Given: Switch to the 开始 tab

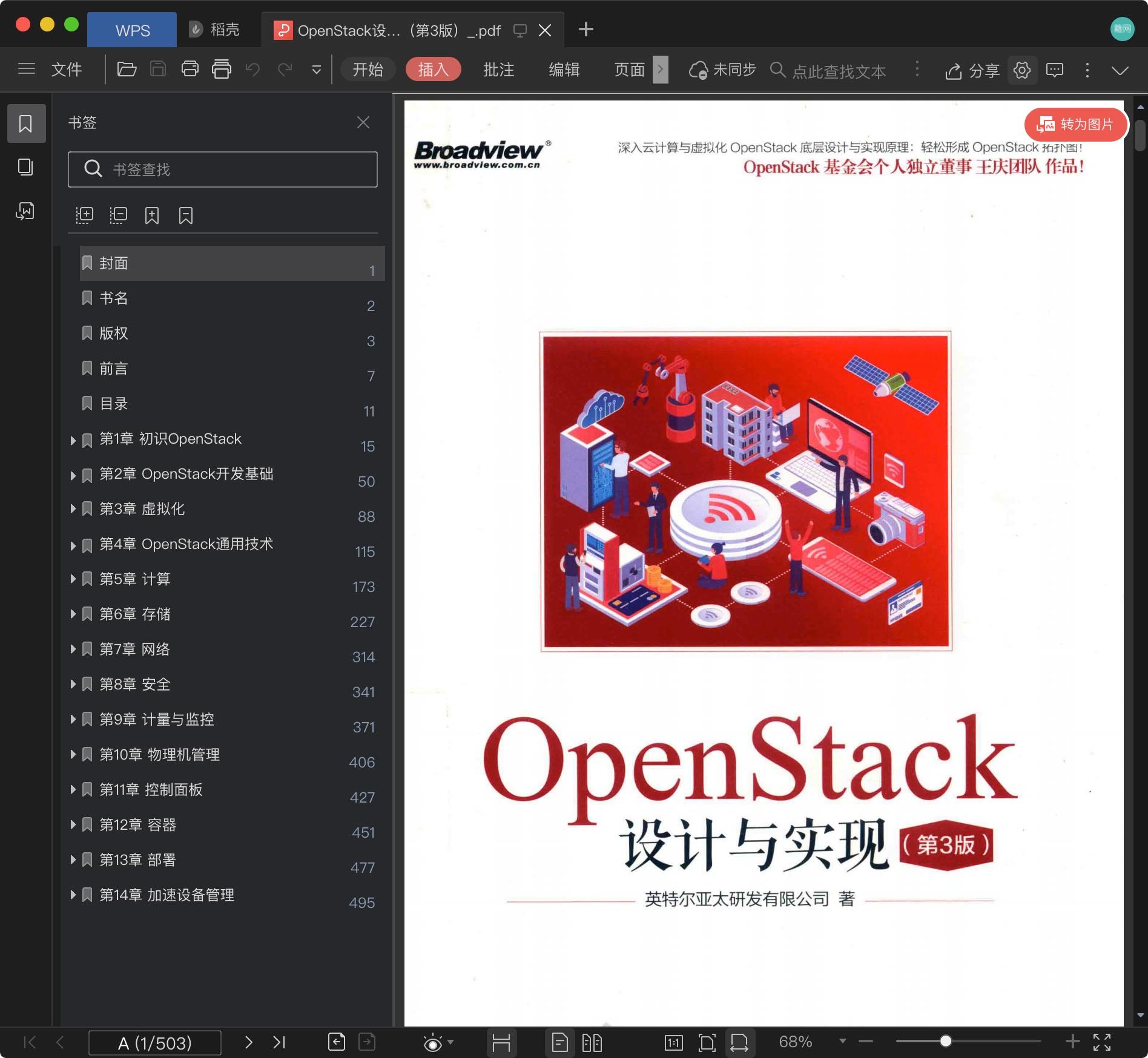Looking at the screenshot, I should (368, 70).
